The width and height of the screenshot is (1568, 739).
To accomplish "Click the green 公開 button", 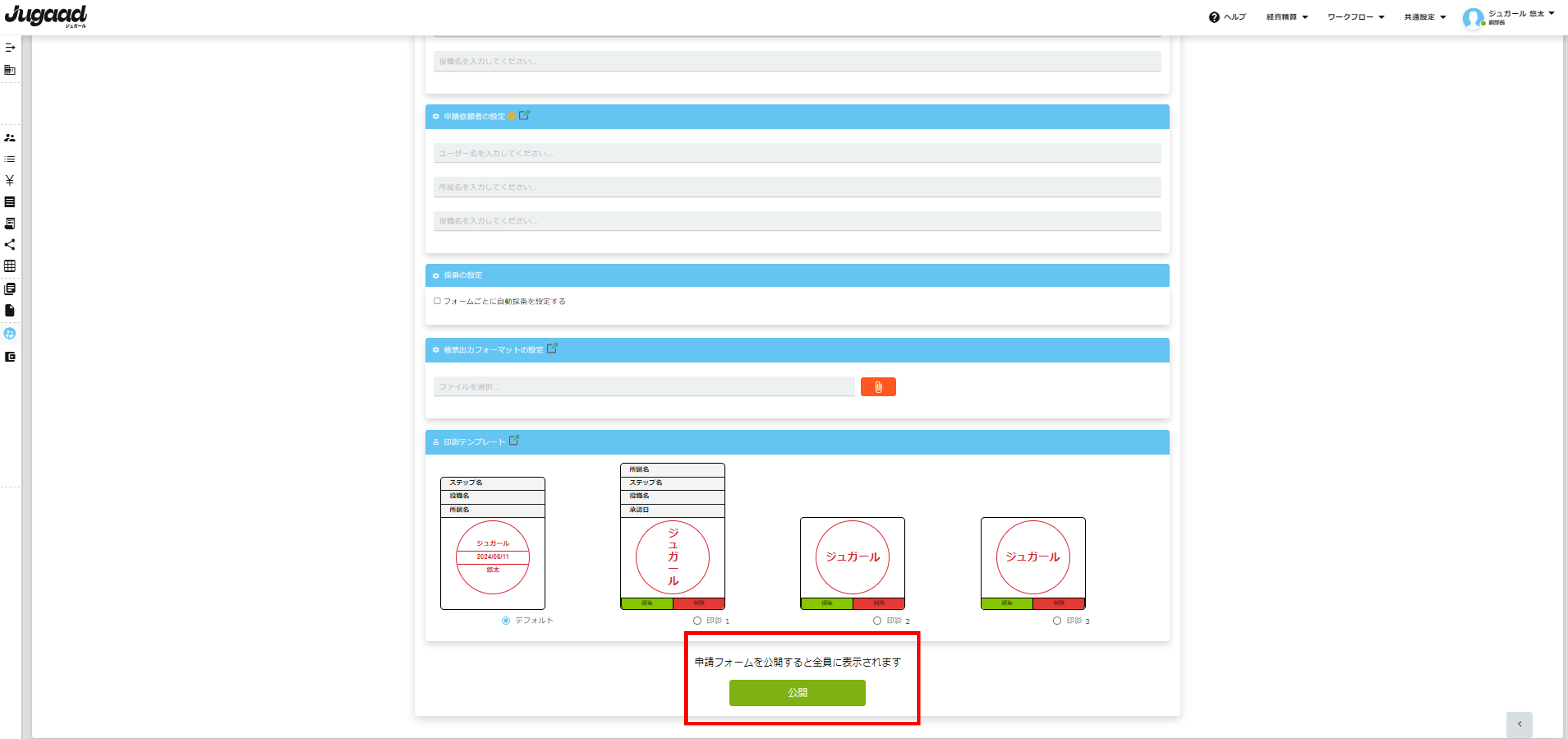I will pyautogui.click(x=798, y=693).
